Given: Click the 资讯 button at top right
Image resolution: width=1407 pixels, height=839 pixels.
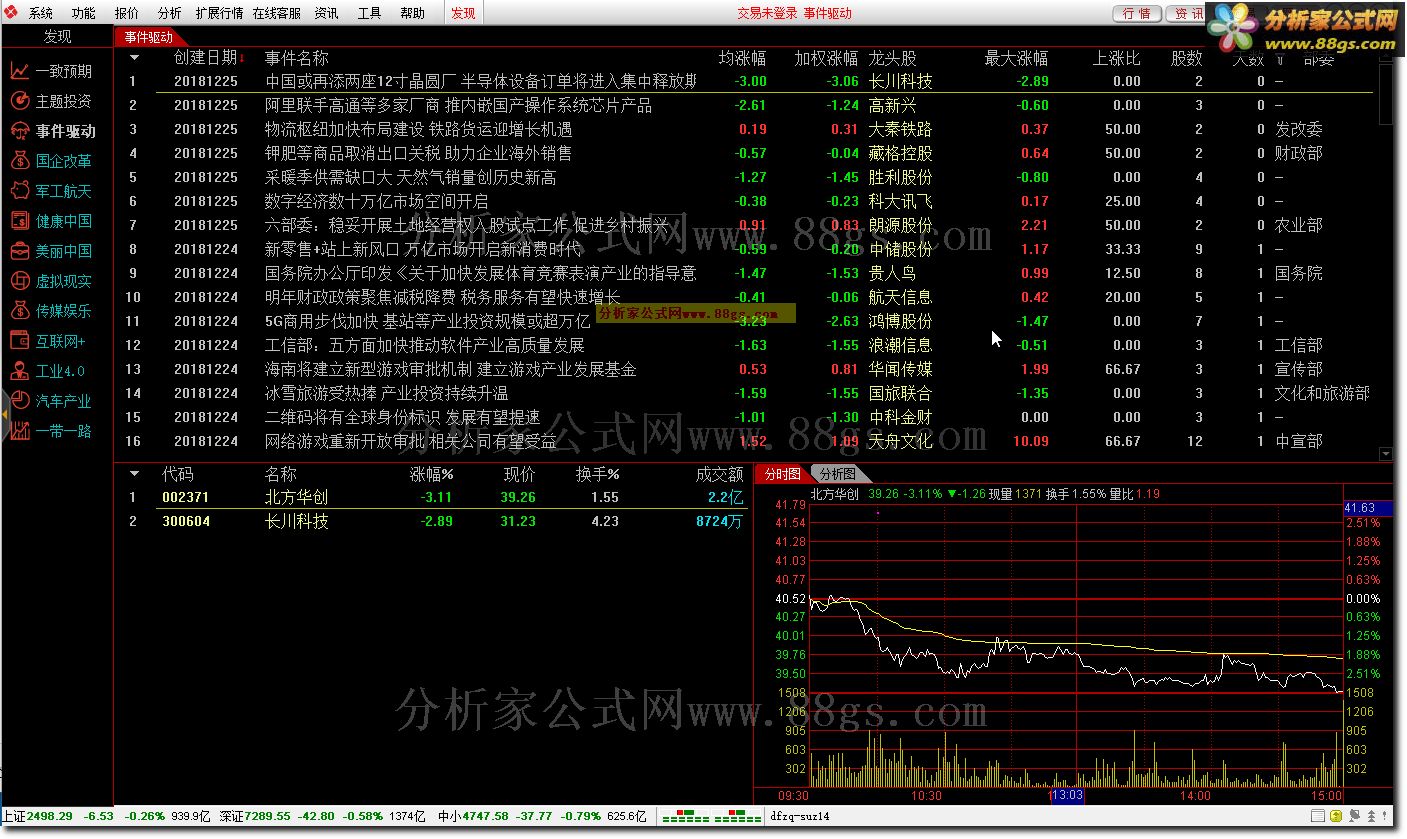Looking at the screenshot, I should (x=1187, y=13).
